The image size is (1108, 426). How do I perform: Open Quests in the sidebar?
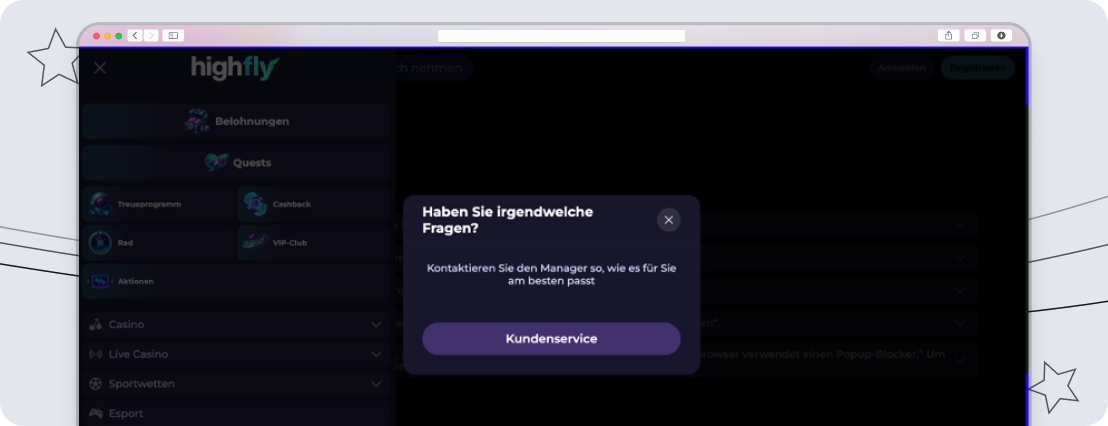(235, 162)
